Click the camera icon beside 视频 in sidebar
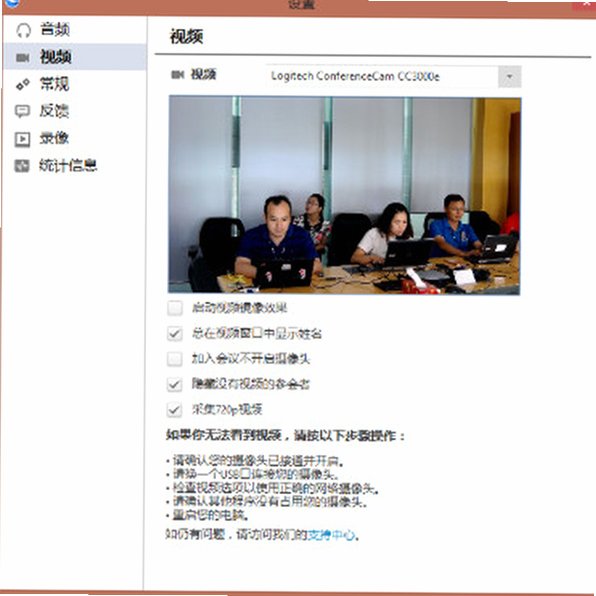Image resolution: width=596 pixels, height=596 pixels. click(22, 58)
